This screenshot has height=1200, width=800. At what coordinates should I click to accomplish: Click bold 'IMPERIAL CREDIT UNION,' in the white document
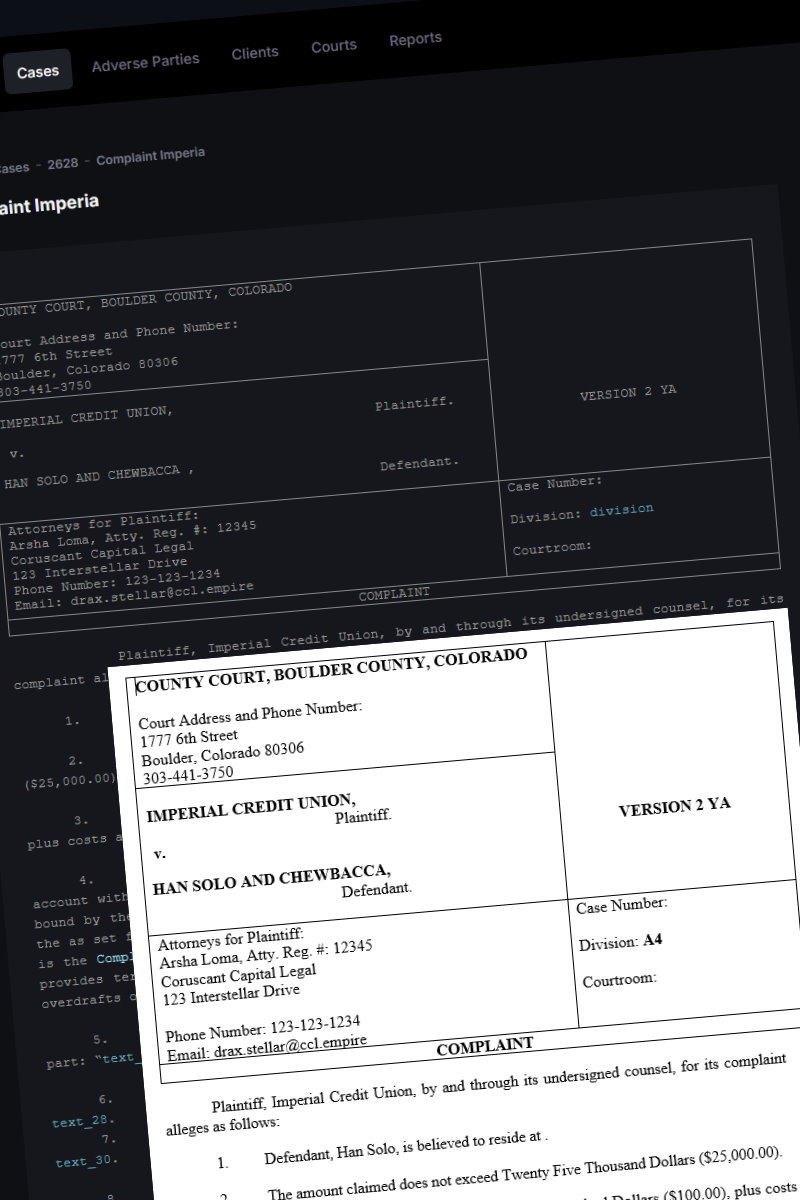point(251,807)
